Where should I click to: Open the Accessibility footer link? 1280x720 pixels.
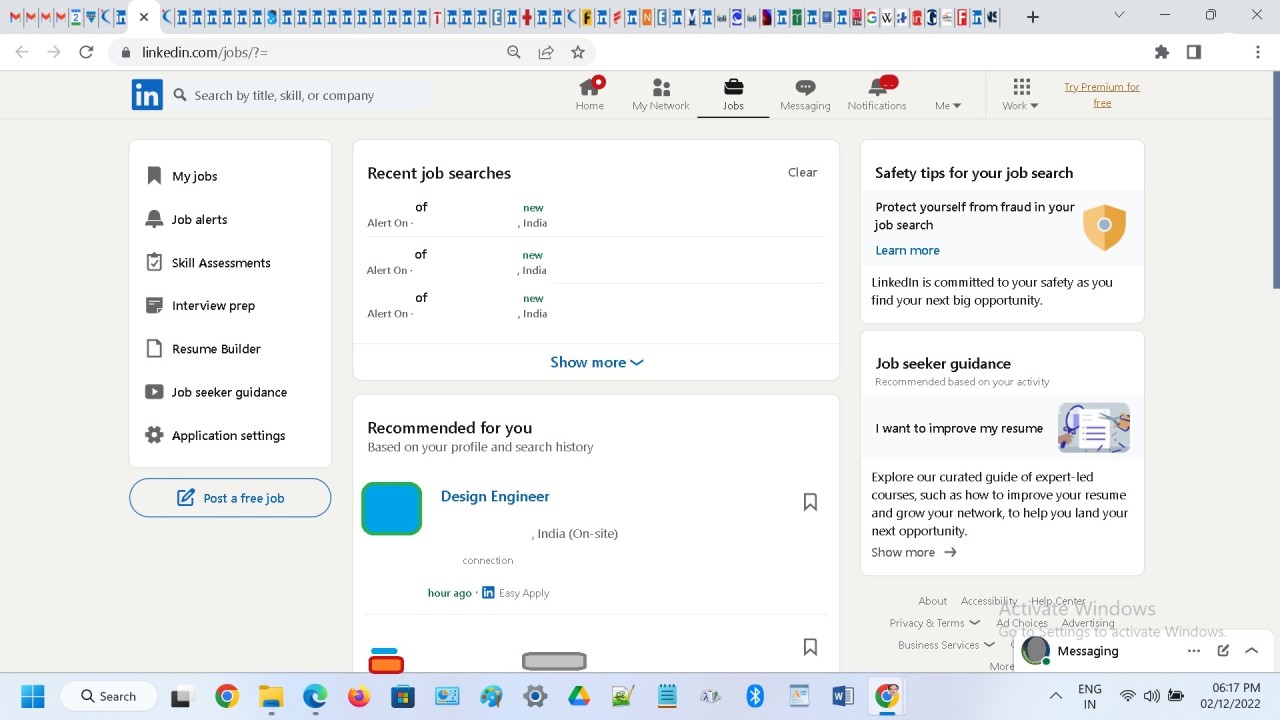[989, 601]
